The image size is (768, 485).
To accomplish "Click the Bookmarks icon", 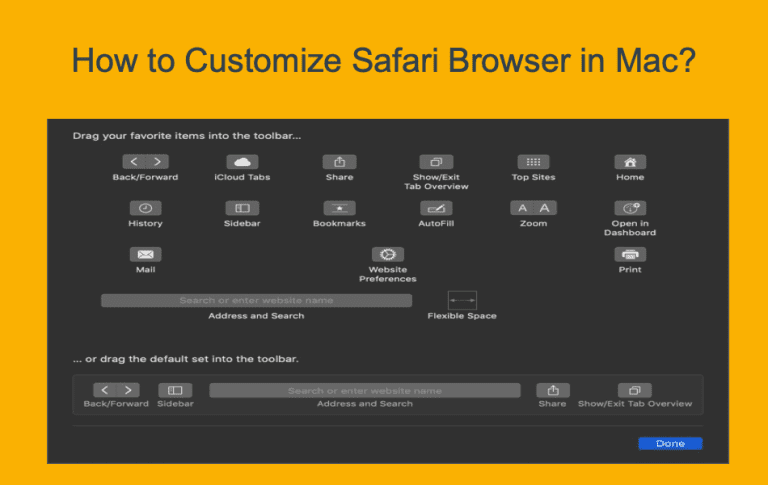I will tap(339, 208).
